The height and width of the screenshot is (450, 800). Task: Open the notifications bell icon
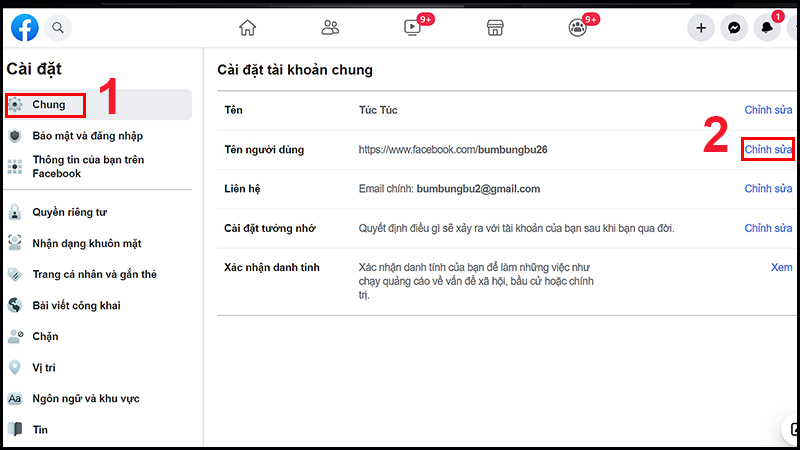[x=767, y=28]
